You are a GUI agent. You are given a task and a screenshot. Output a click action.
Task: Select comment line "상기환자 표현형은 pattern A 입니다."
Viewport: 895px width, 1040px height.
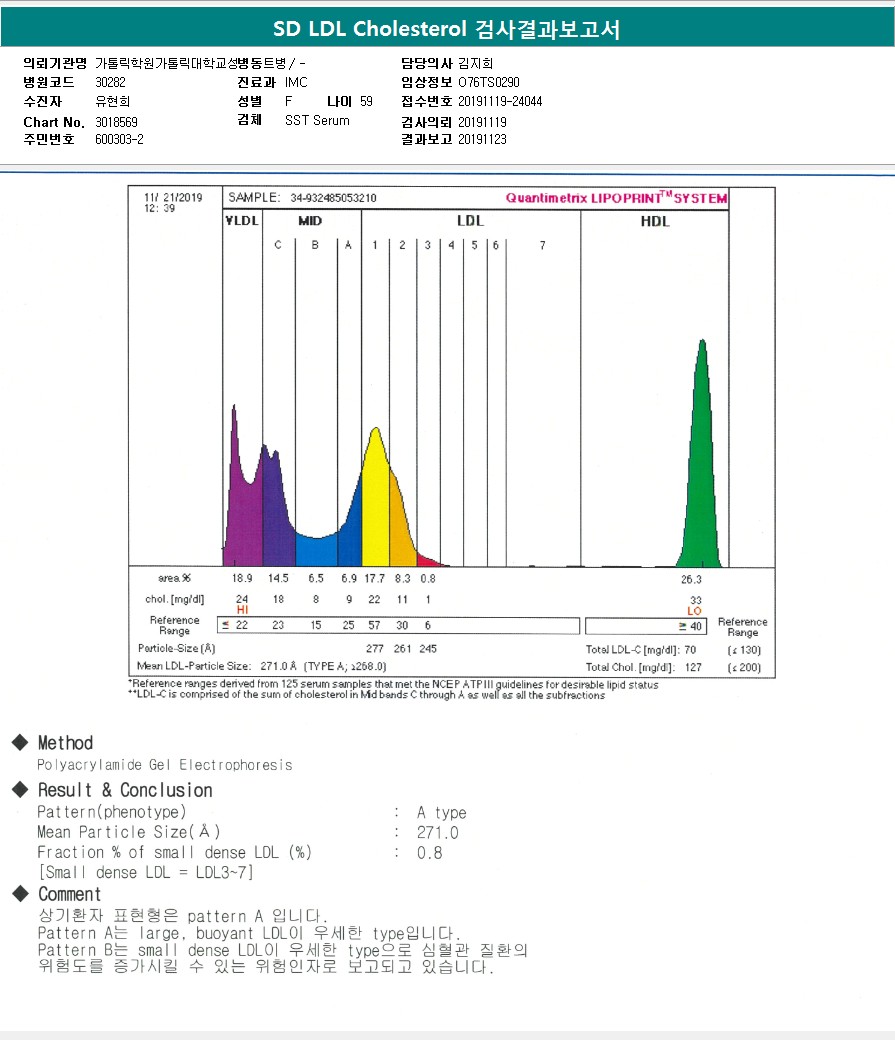coord(182,916)
